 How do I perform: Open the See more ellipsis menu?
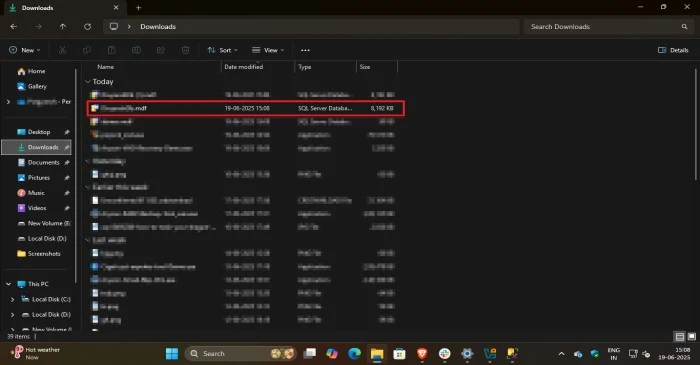[x=305, y=50]
